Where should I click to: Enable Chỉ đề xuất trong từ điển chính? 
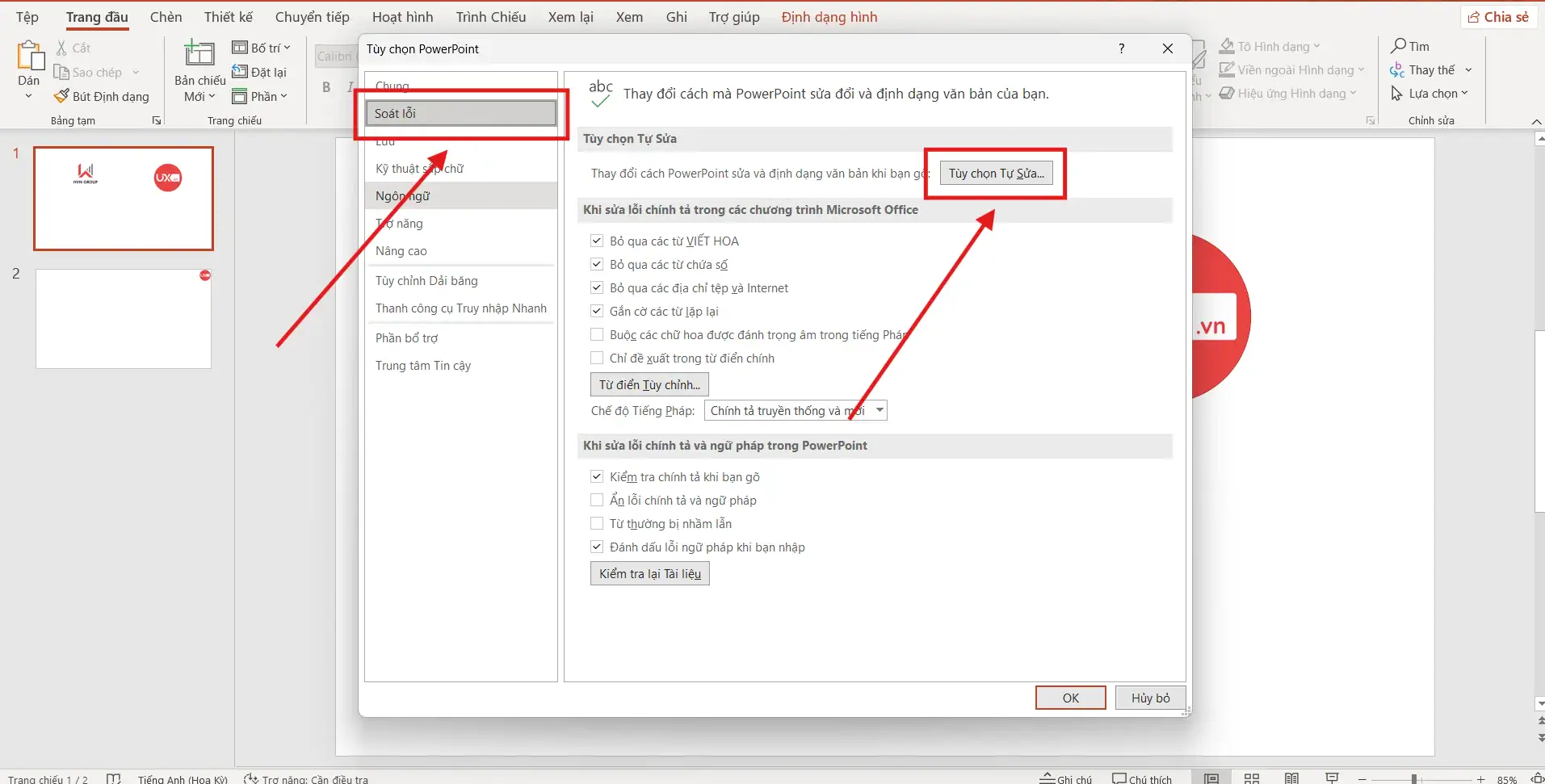point(597,358)
